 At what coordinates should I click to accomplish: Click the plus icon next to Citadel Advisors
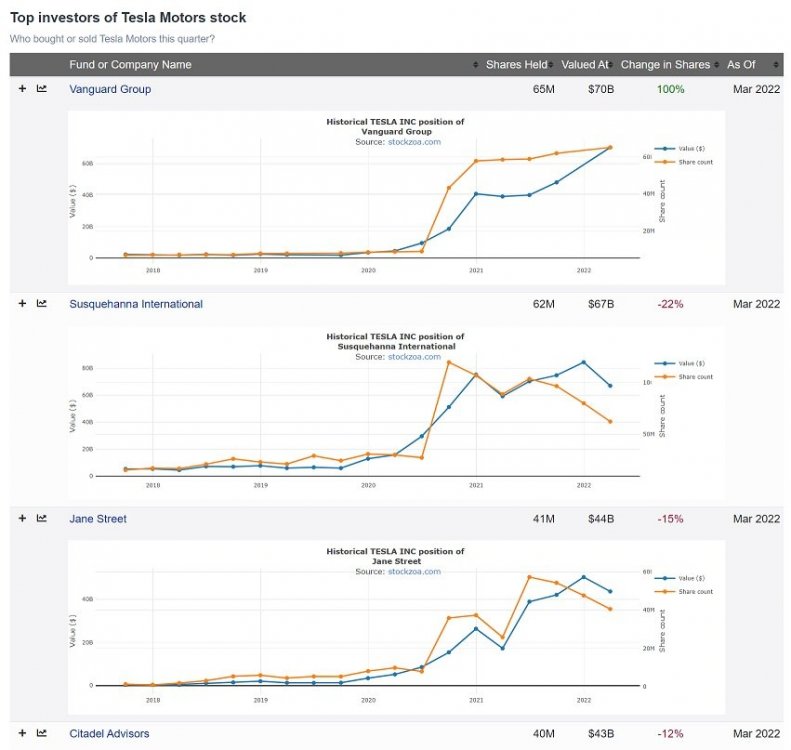point(22,733)
